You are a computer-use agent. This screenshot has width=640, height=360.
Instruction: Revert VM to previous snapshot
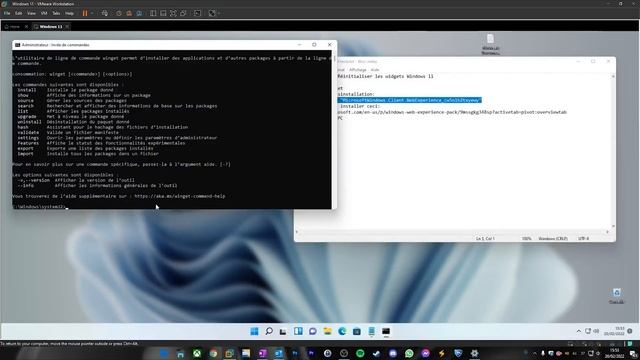[x=129, y=13]
